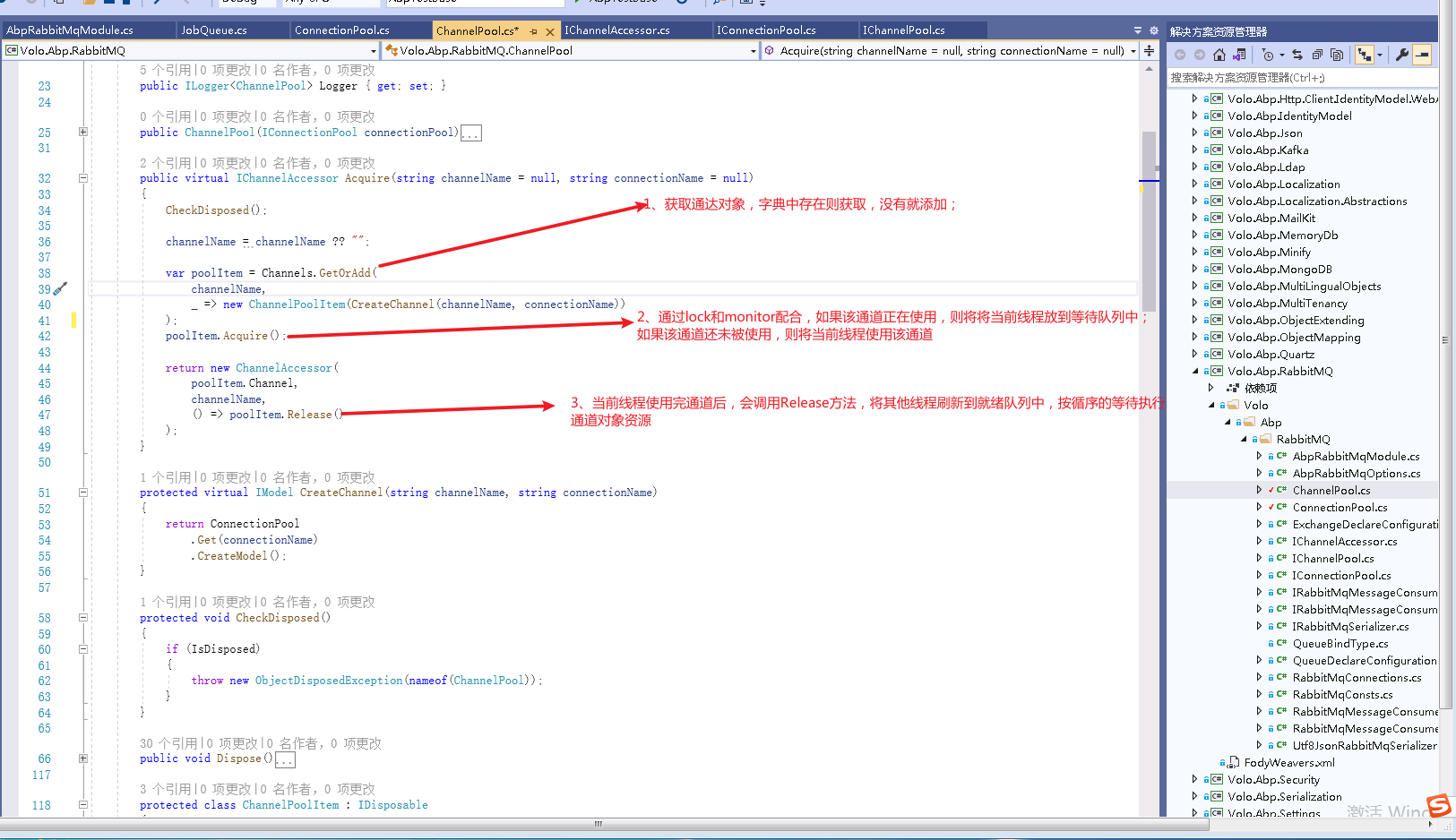The width and height of the screenshot is (1456, 840).
Task: Click the QueueBindType.cs file icon
Action: pyautogui.click(x=1282, y=644)
